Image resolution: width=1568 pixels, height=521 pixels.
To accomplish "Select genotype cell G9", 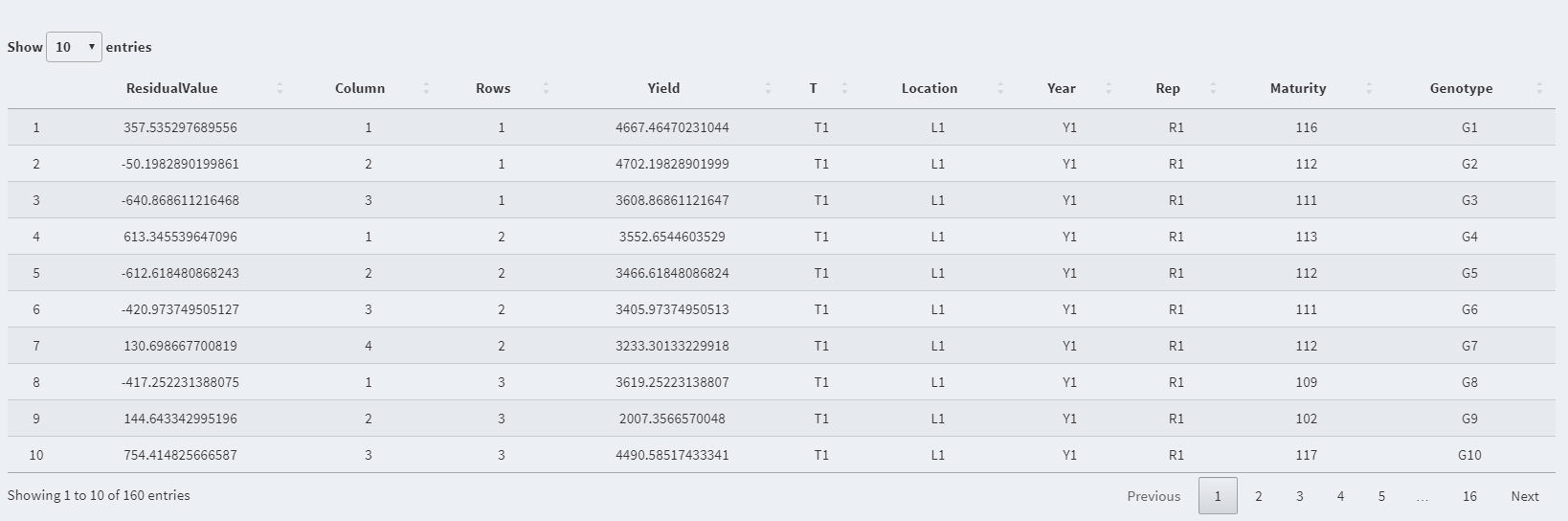I will point(1469,419).
